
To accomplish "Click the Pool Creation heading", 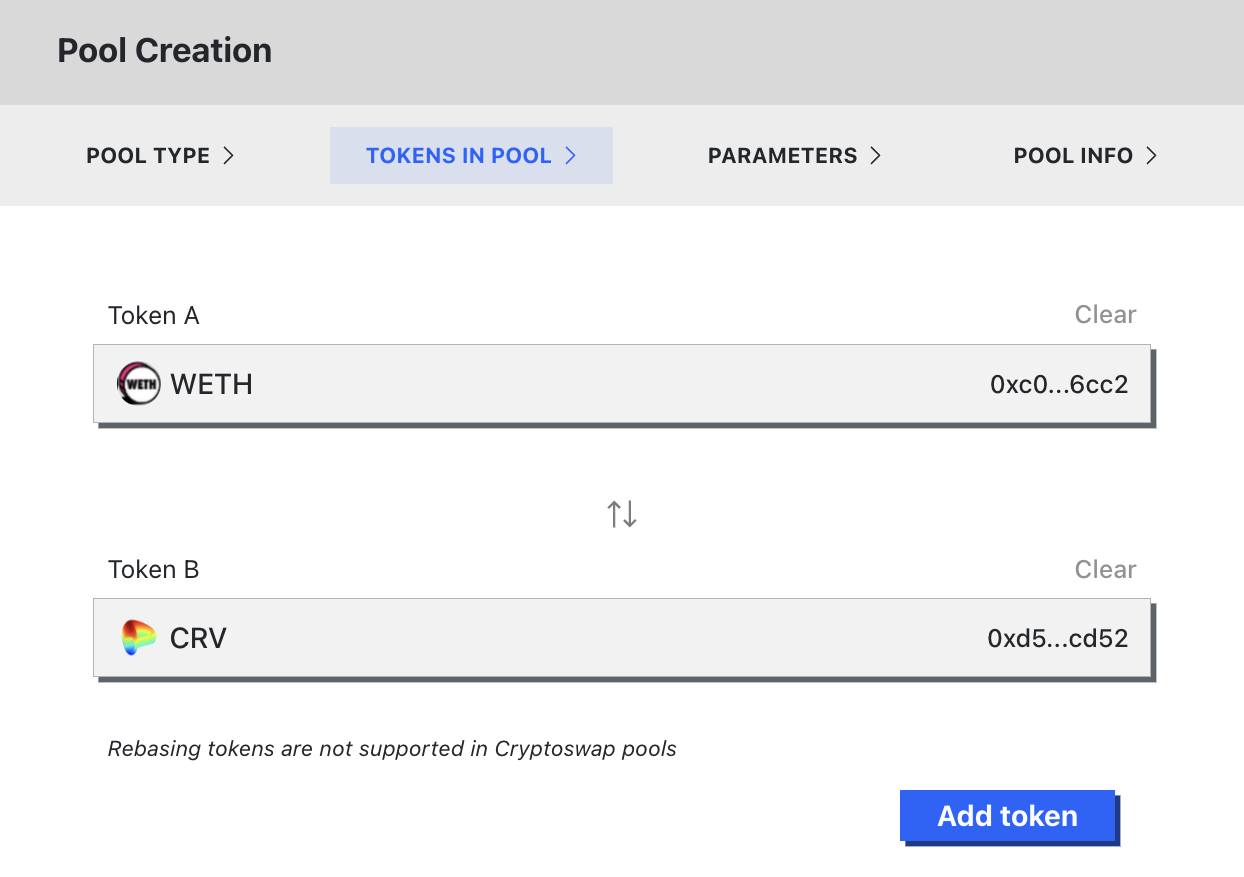I will pyautogui.click(x=164, y=51).
